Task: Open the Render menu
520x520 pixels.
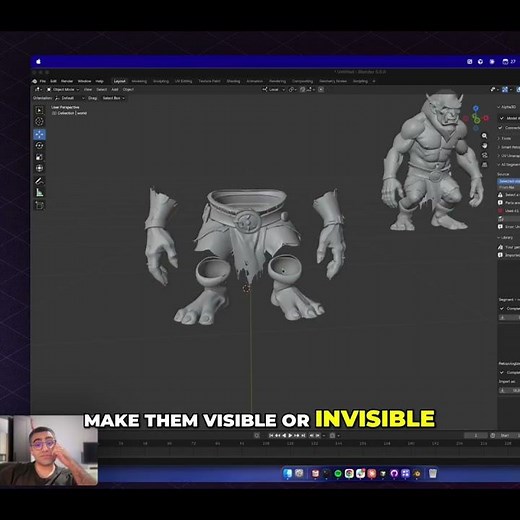Action: pos(67,81)
